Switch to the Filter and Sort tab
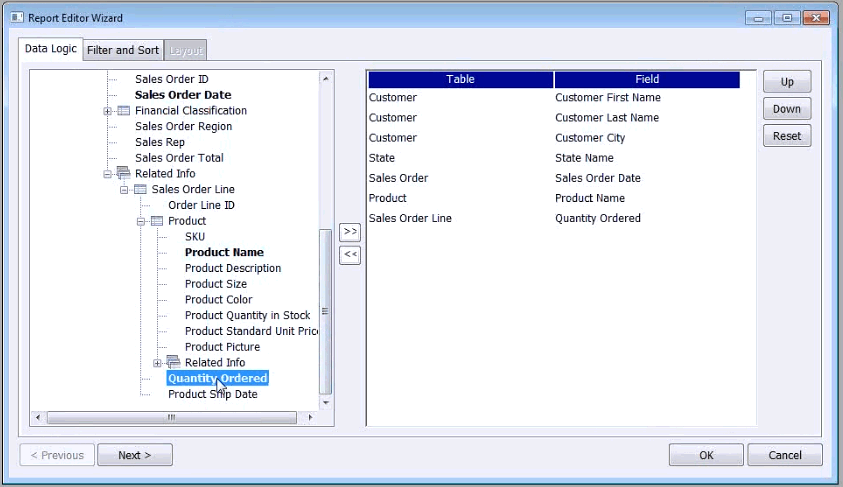 coord(123,50)
